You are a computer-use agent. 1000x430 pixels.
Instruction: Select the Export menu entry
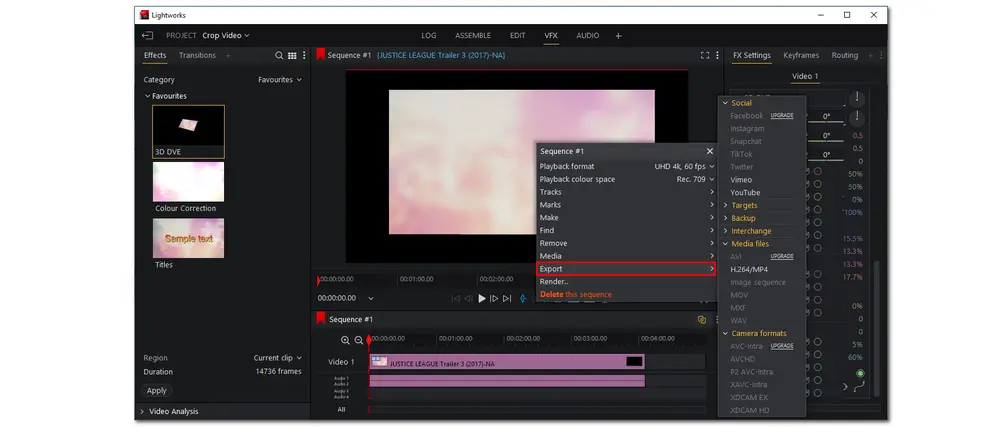(x=626, y=269)
